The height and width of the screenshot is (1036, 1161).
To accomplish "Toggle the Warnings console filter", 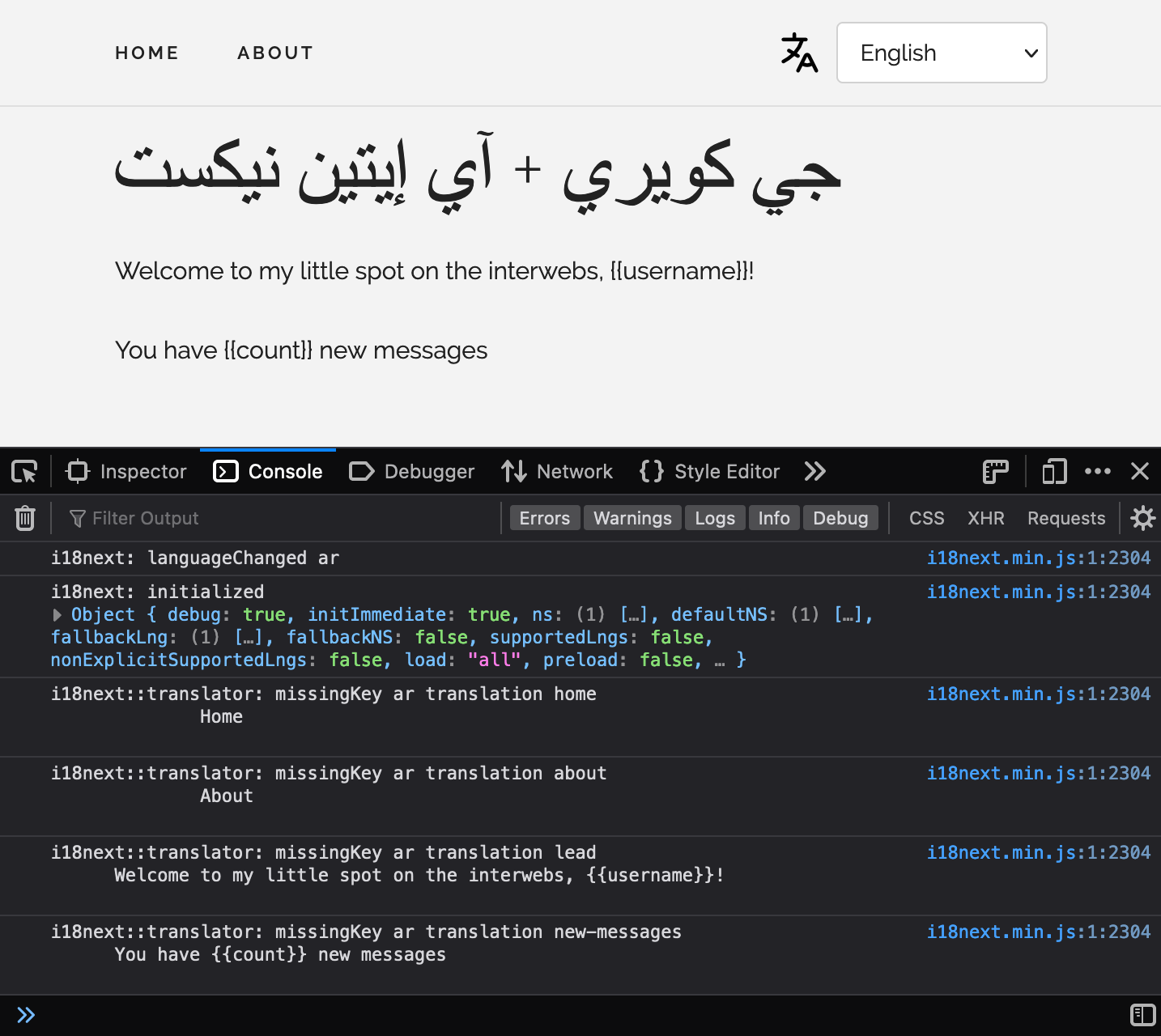I will click(632, 517).
